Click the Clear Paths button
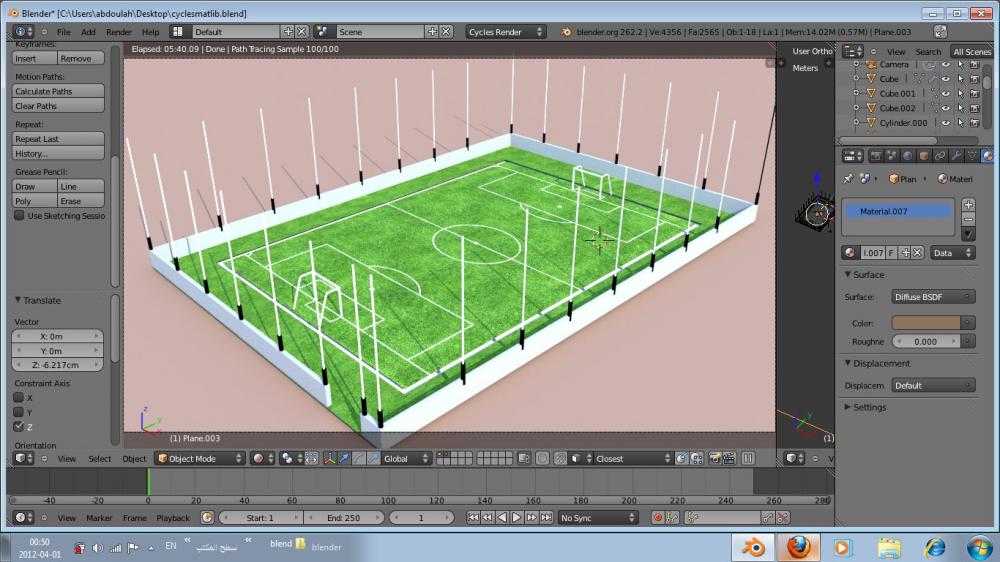1000x562 pixels. coord(58,106)
